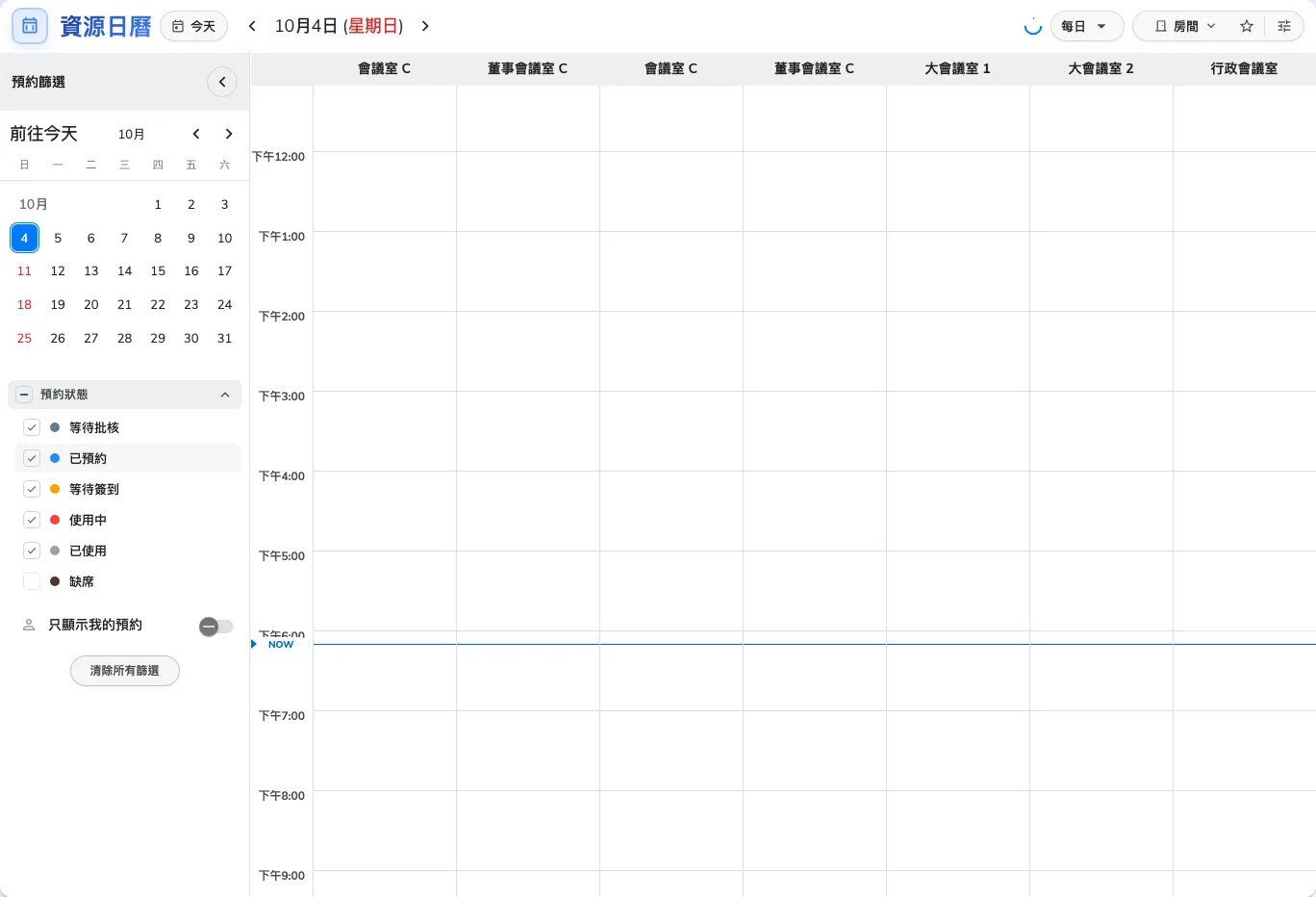Uncheck the 已使用 status checkbox

pos(32,551)
